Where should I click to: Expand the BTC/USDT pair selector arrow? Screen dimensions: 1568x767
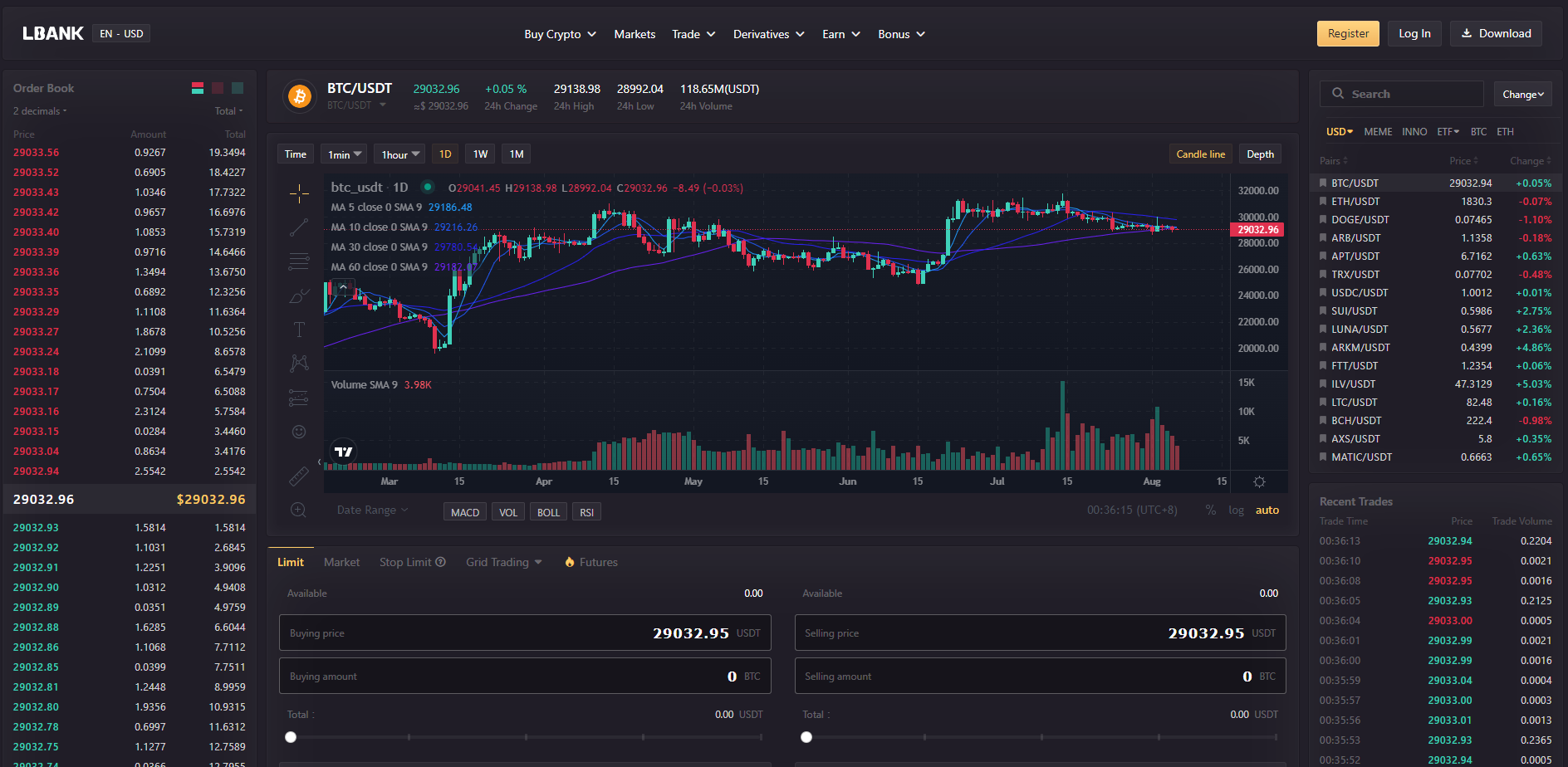pyautogui.click(x=383, y=105)
